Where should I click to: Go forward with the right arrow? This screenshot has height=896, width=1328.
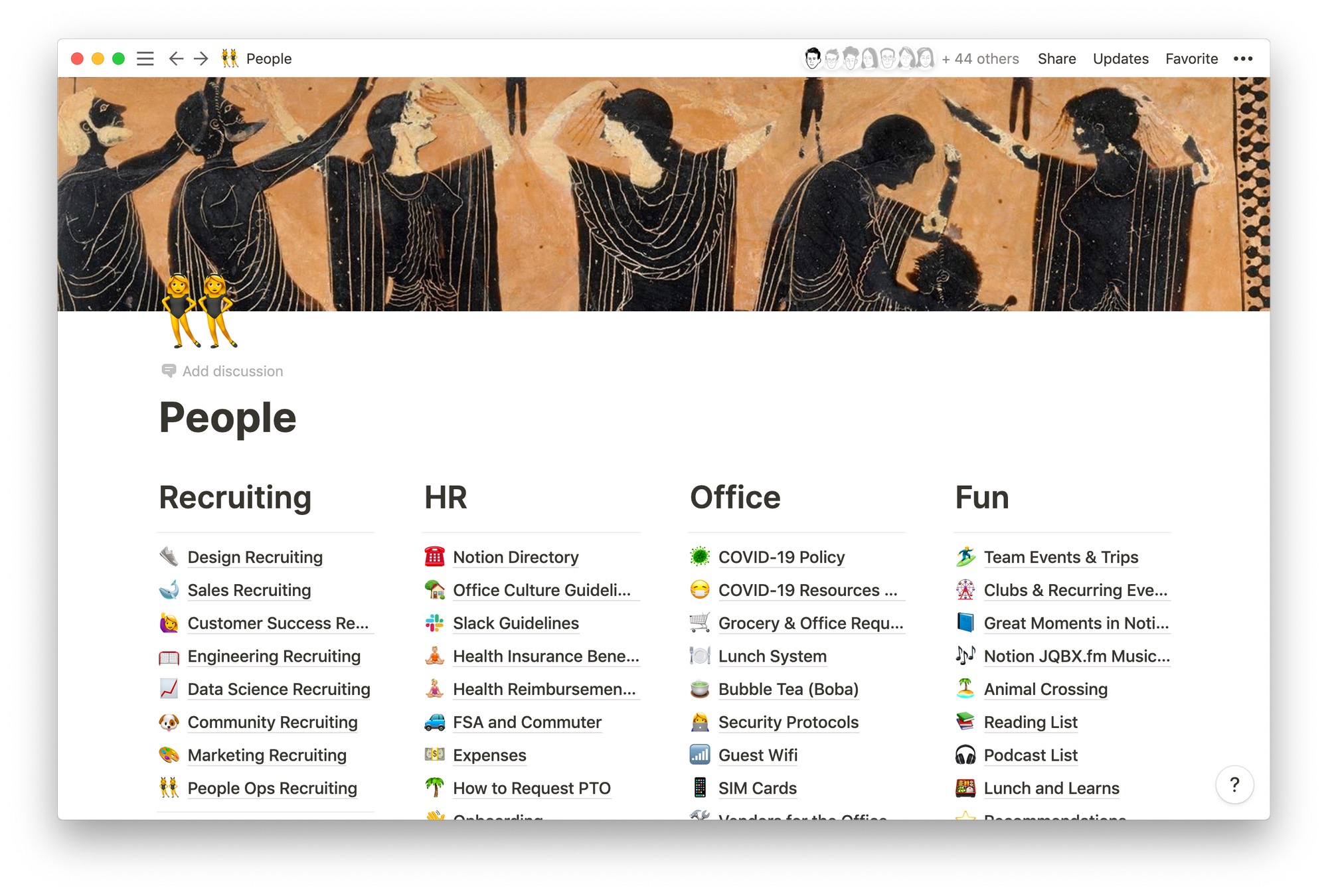click(x=201, y=58)
